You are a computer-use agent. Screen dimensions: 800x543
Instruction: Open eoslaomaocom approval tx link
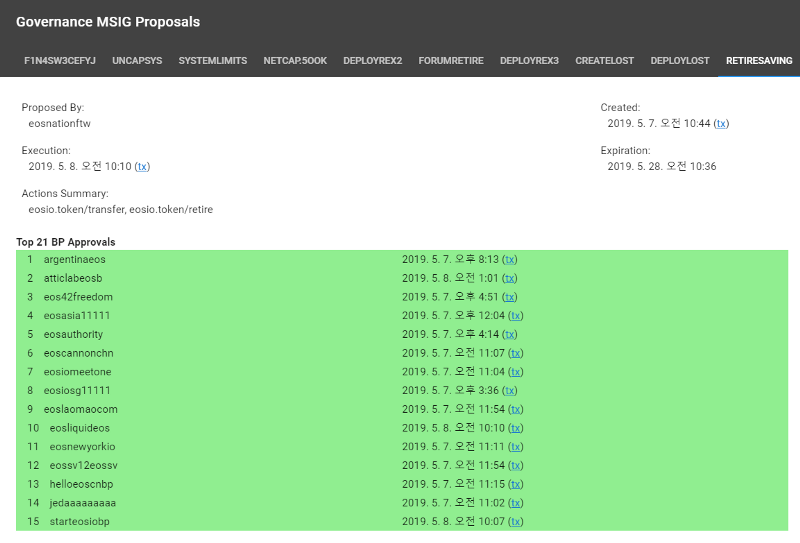tap(515, 409)
